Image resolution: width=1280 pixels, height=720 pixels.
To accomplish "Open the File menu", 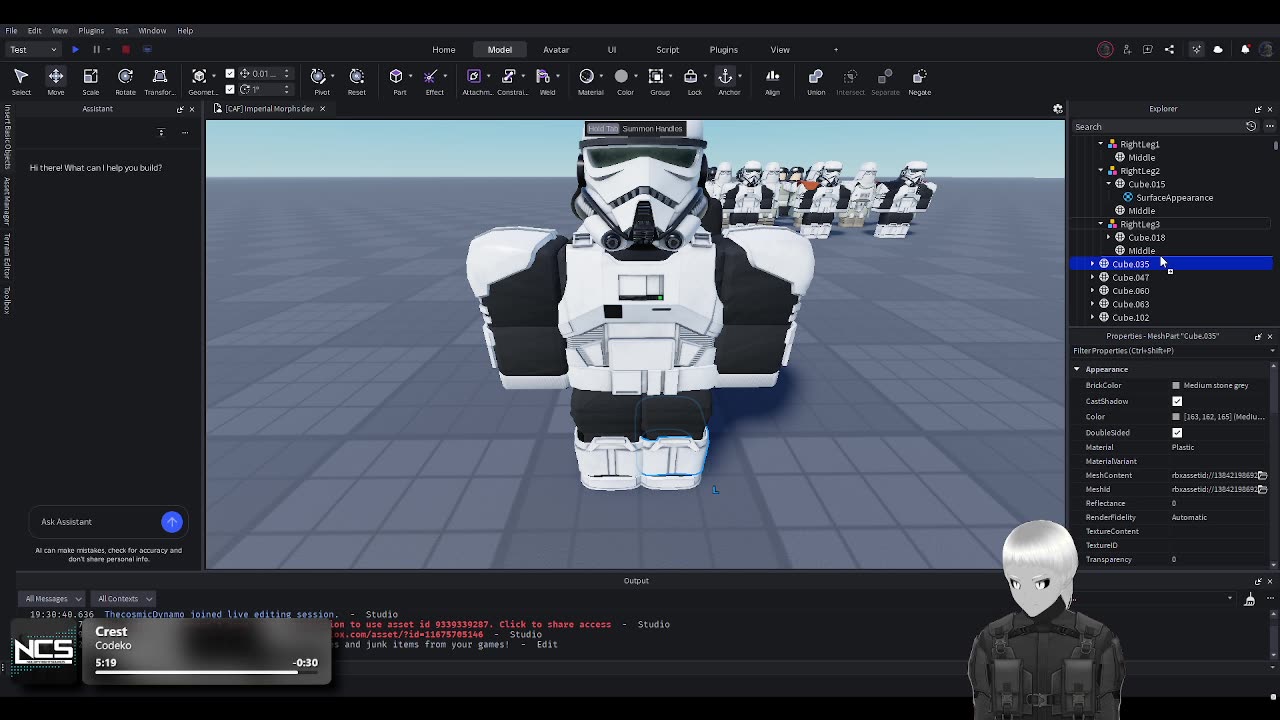I will point(11,30).
